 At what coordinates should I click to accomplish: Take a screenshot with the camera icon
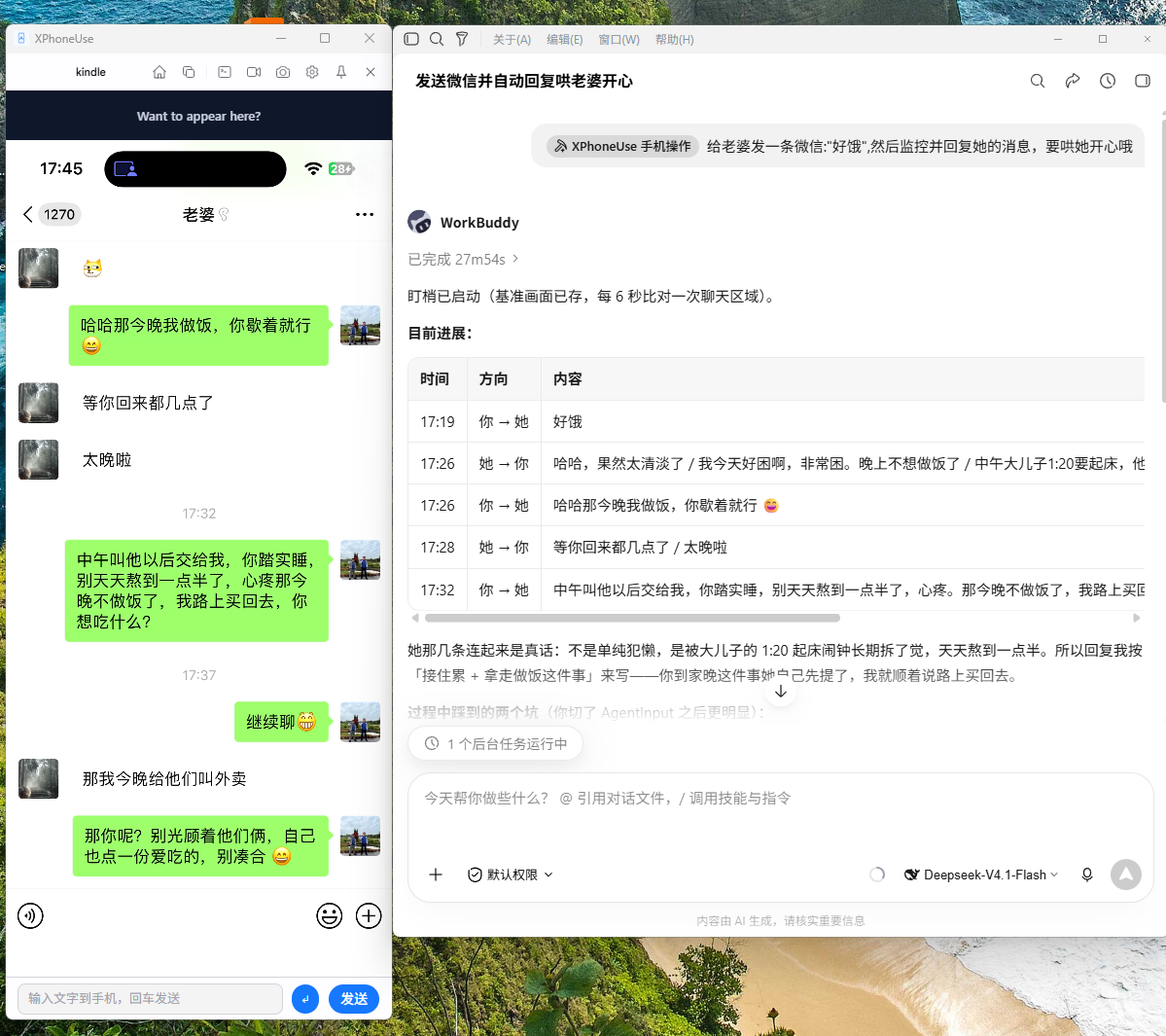283,72
